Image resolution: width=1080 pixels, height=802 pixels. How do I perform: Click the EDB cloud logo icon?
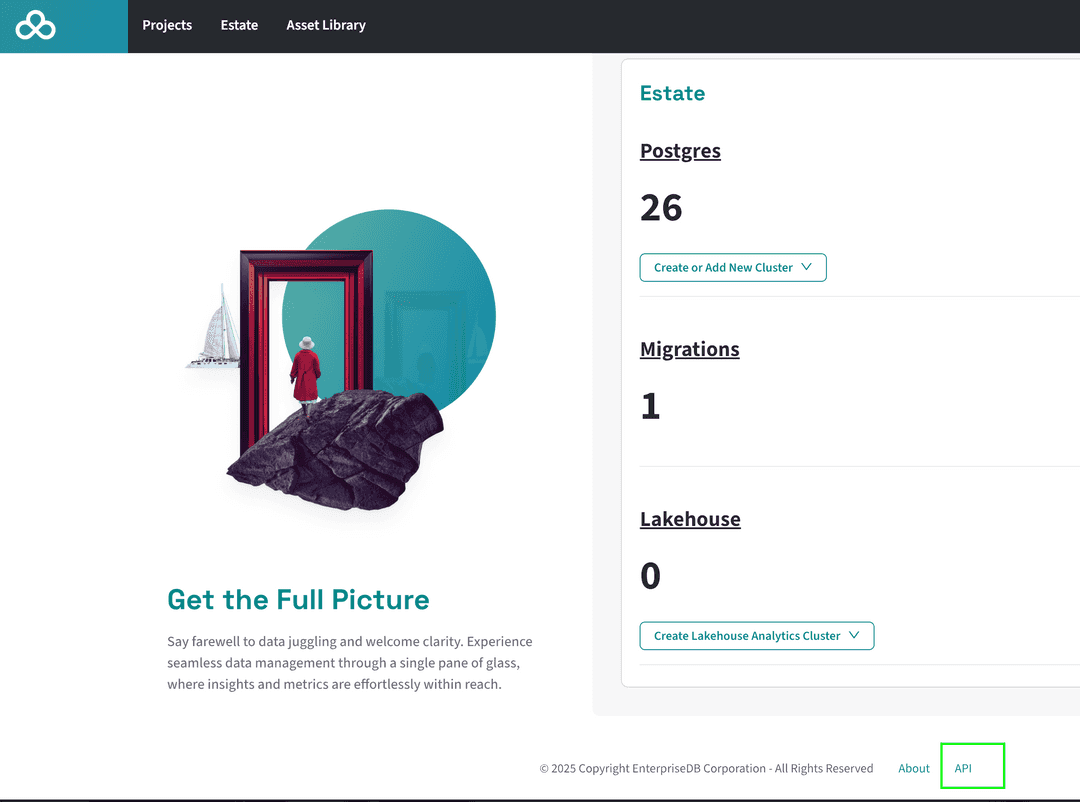36,26
